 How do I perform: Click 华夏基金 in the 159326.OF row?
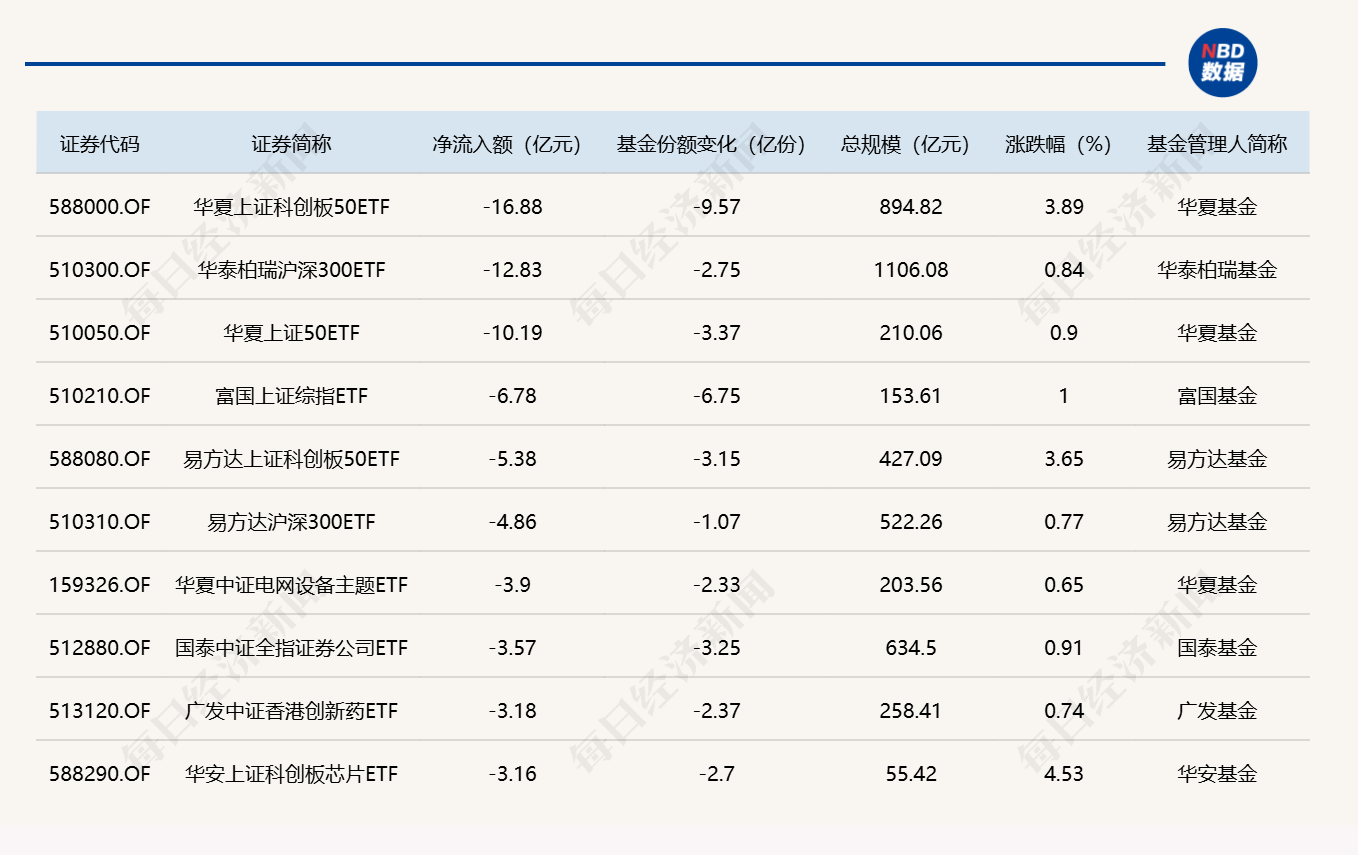click(1217, 585)
